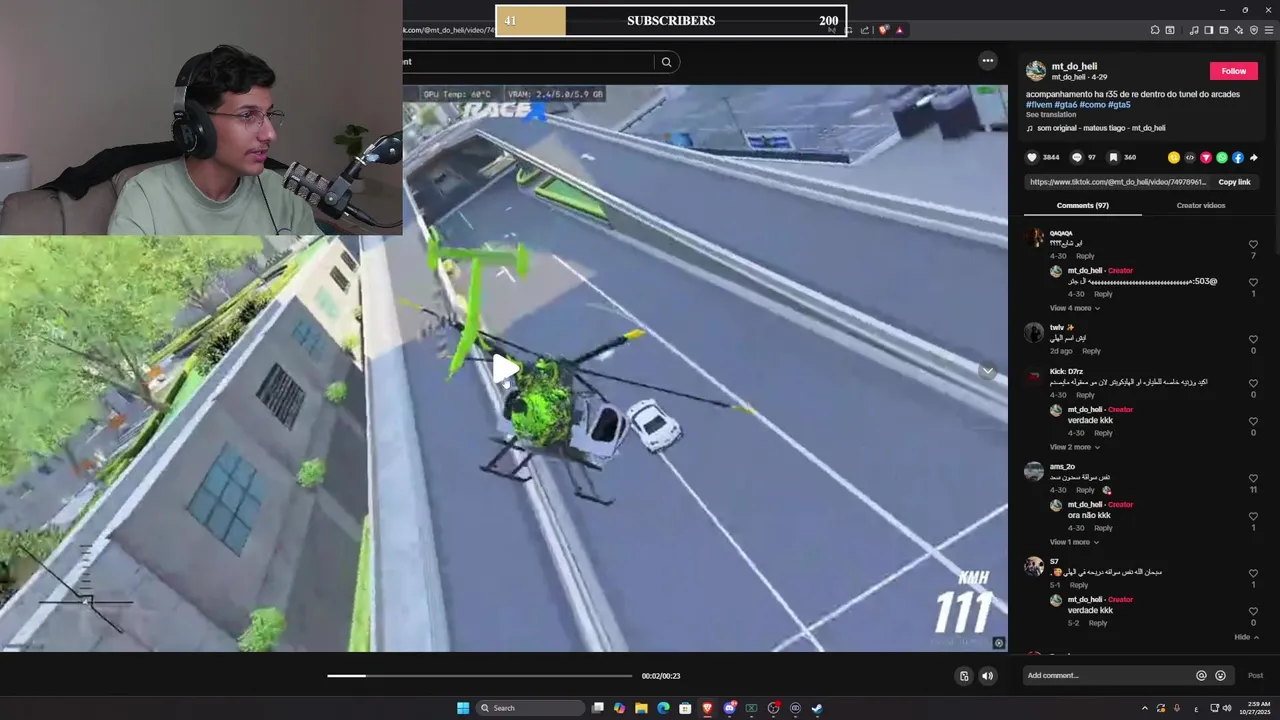Open the #gta5 hashtag
The height and width of the screenshot is (720, 1280).
point(1119,104)
